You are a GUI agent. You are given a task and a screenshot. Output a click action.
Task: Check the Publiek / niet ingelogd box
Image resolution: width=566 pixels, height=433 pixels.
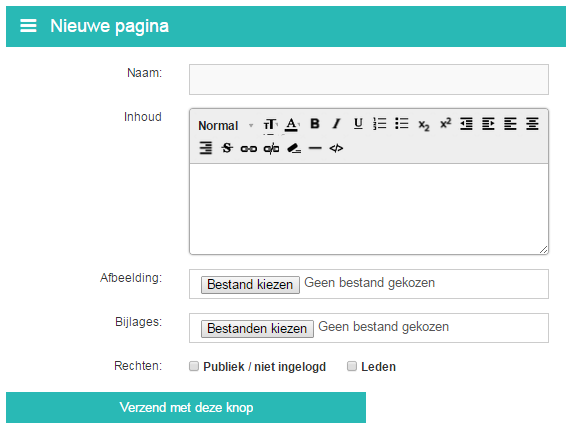click(x=194, y=366)
